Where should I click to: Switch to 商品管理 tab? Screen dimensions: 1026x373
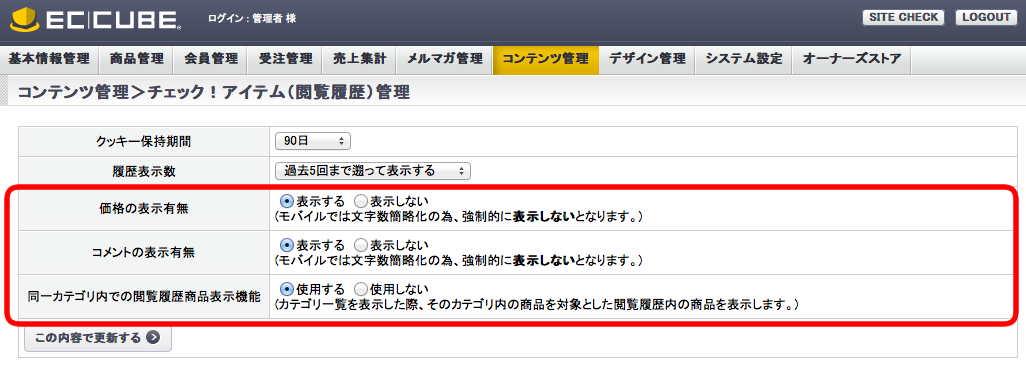(136, 60)
